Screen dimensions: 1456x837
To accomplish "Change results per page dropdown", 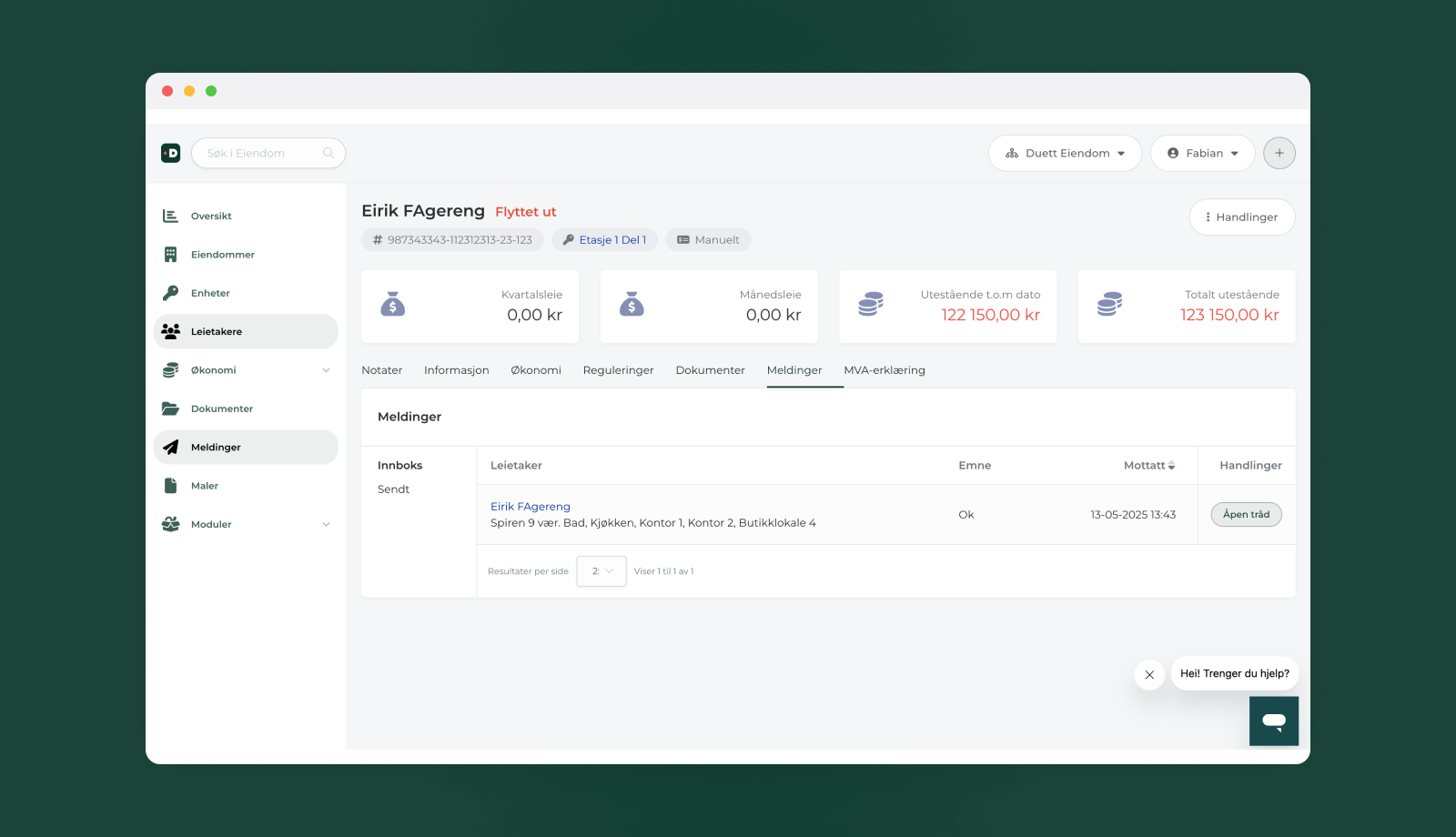I will coord(602,571).
